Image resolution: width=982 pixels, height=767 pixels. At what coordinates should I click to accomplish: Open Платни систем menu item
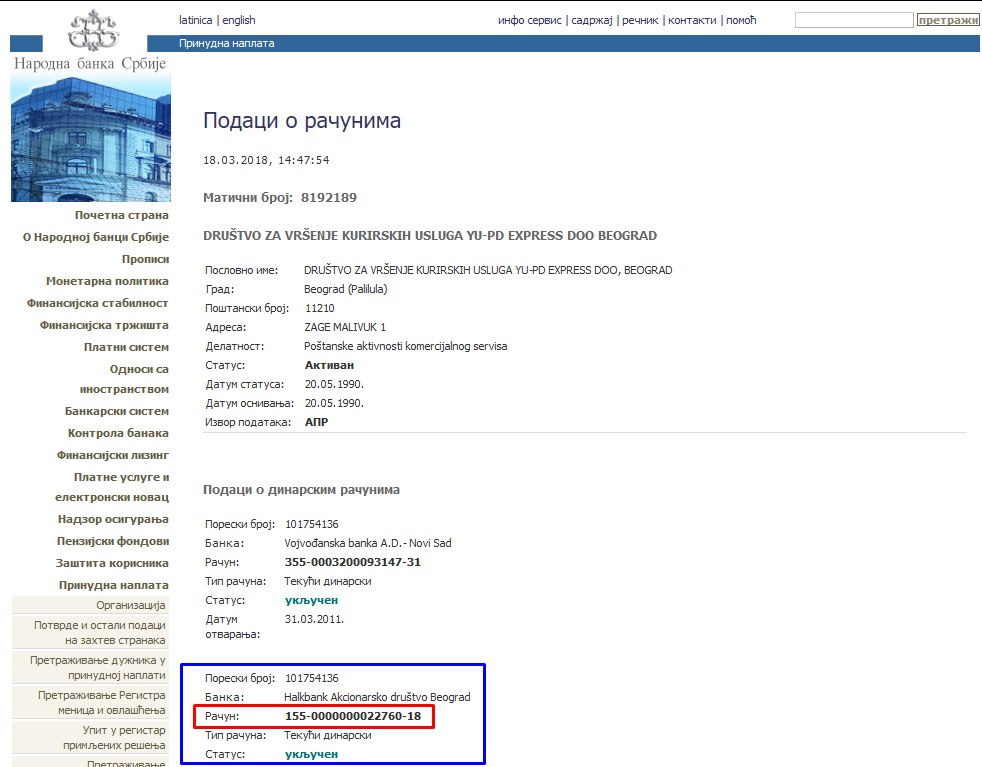point(127,347)
